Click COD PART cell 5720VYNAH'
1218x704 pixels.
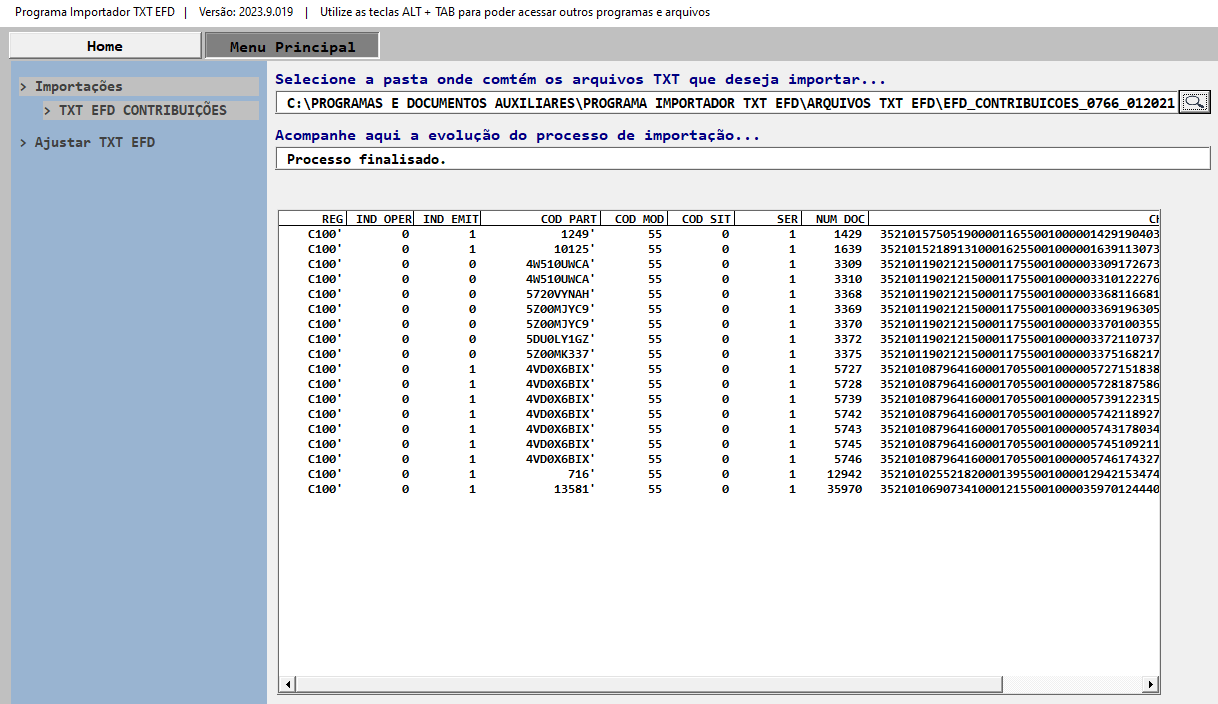pos(561,294)
